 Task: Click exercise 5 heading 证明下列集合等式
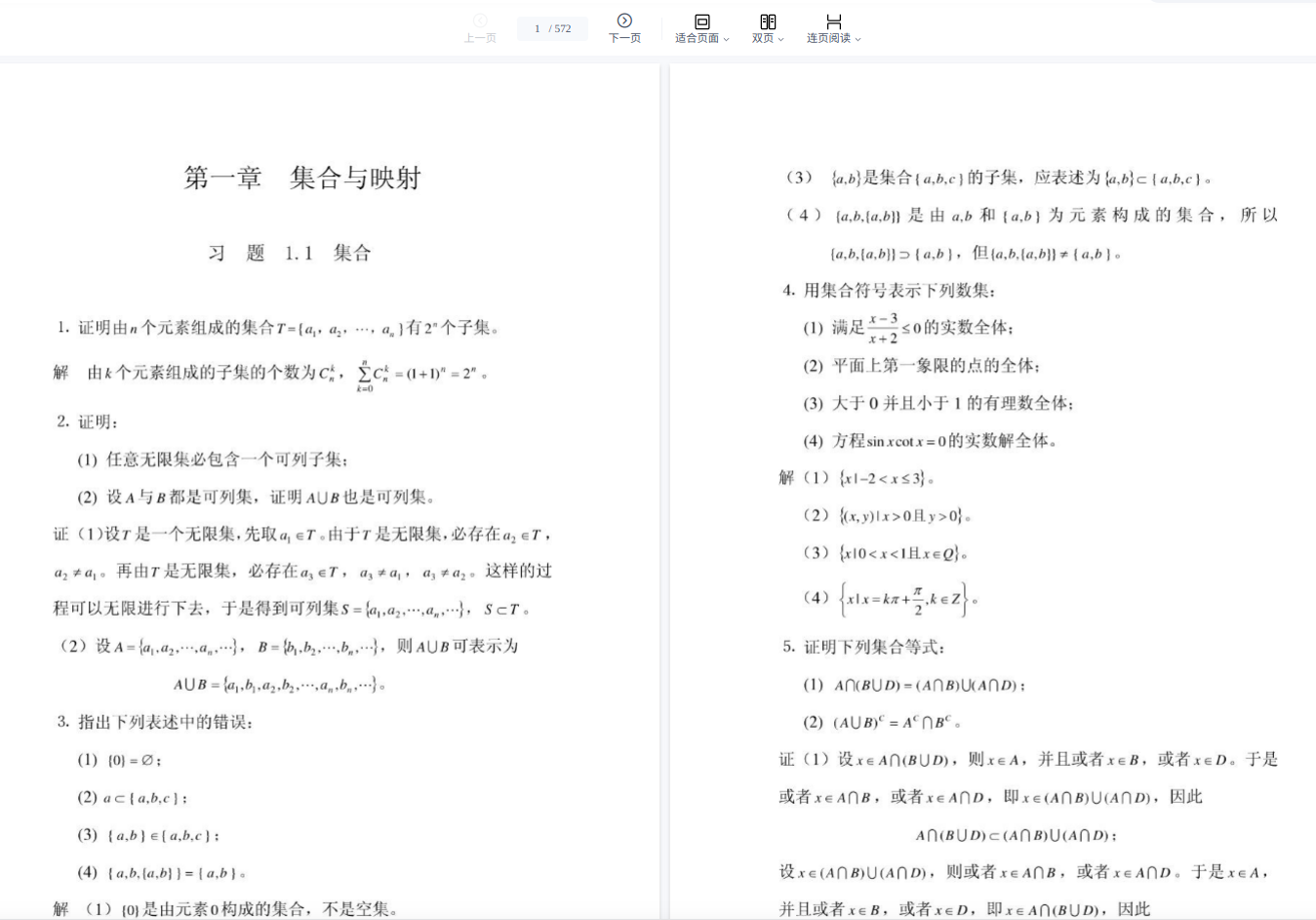coord(874,647)
